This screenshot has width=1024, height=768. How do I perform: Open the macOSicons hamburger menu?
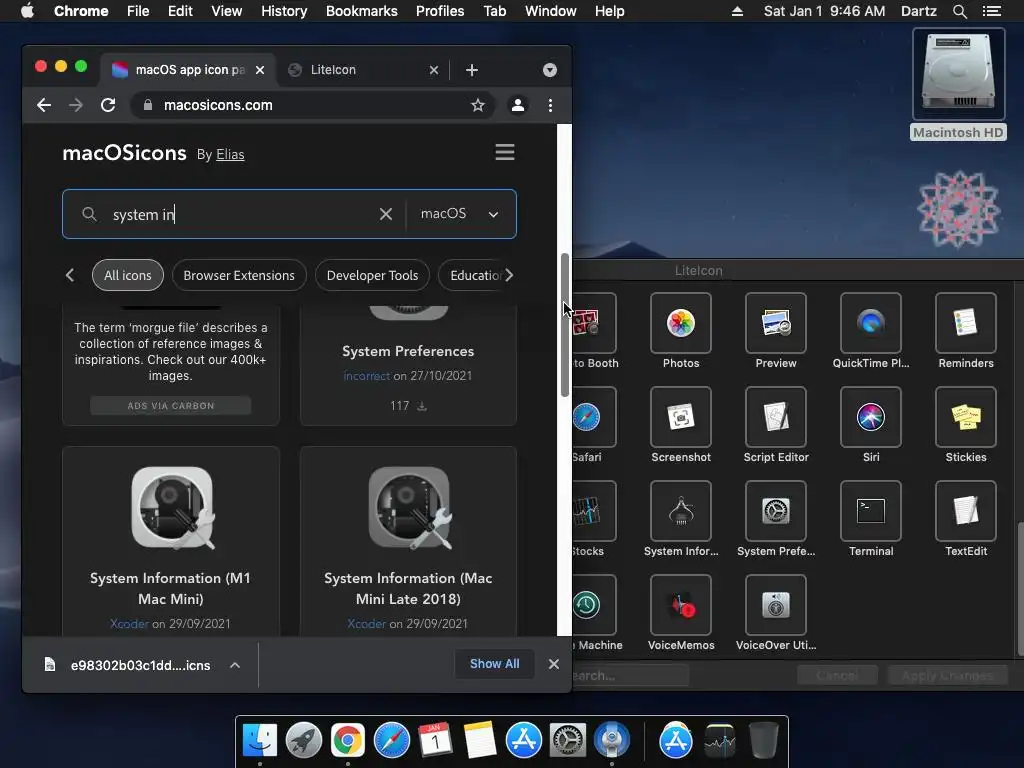coord(504,152)
